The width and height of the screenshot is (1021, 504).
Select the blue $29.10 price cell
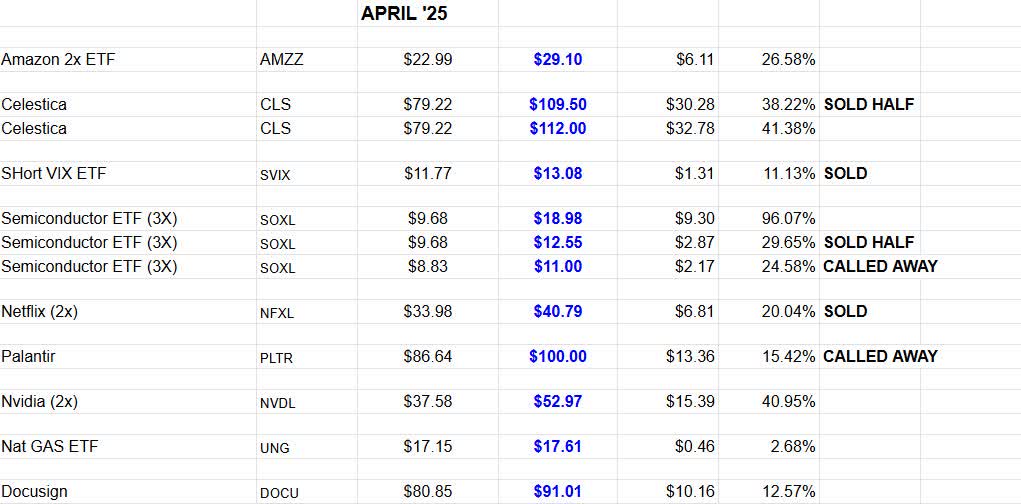tap(558, 59)
